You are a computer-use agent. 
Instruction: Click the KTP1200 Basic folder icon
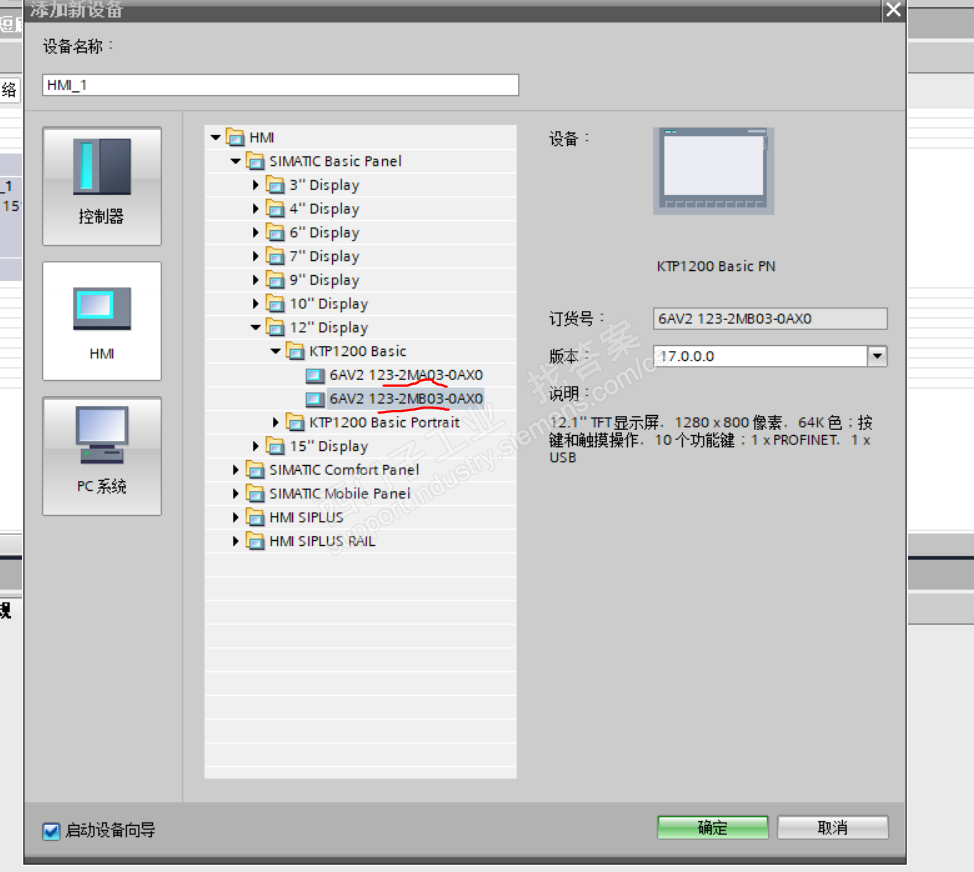click(295, 351)
